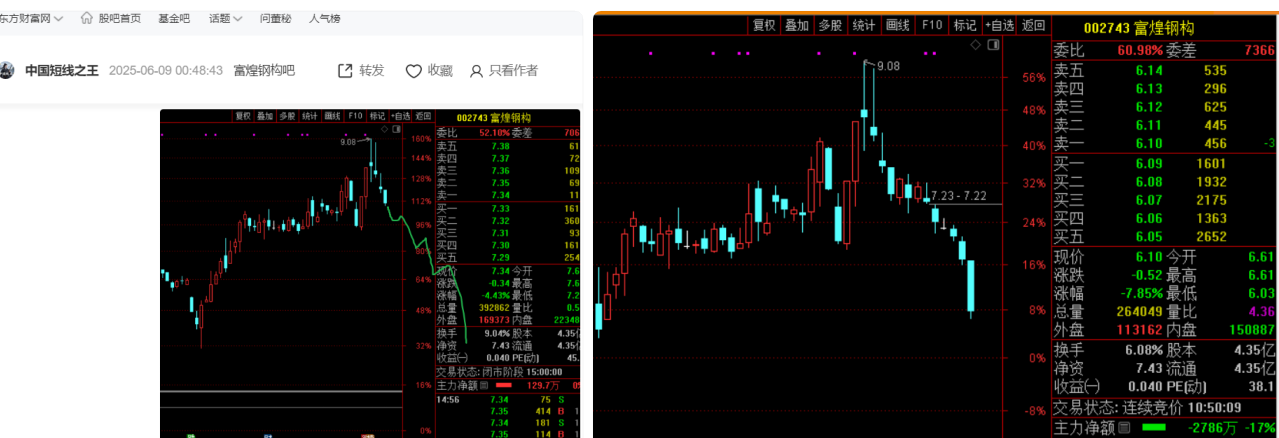The width and height of the screenshot is (1279, 438).
Task: Click +自选 in the right chart toolbar
Action: [x=999, y=25]
